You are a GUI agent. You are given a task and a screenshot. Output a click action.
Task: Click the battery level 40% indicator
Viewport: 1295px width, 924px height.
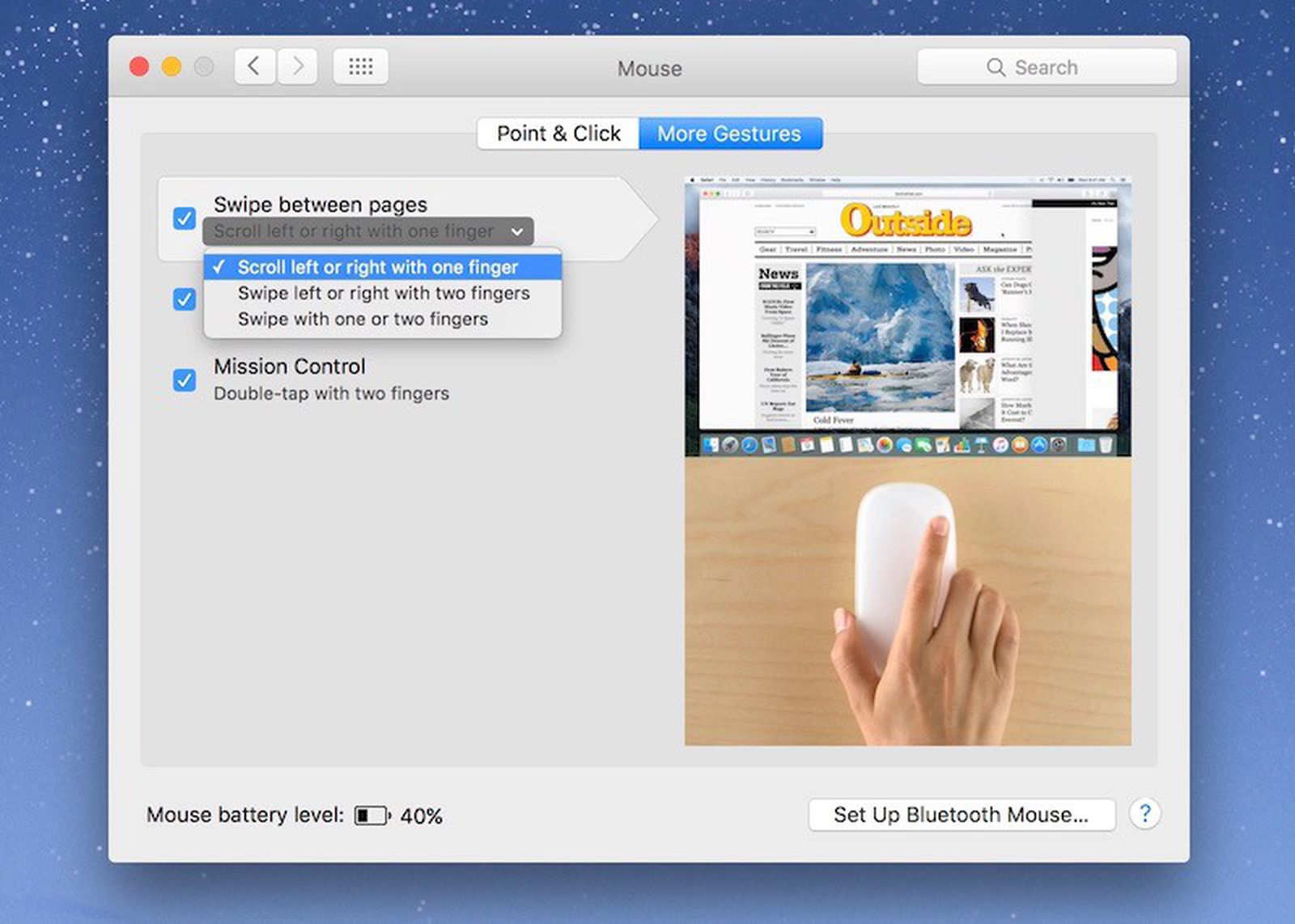(422, 815)
